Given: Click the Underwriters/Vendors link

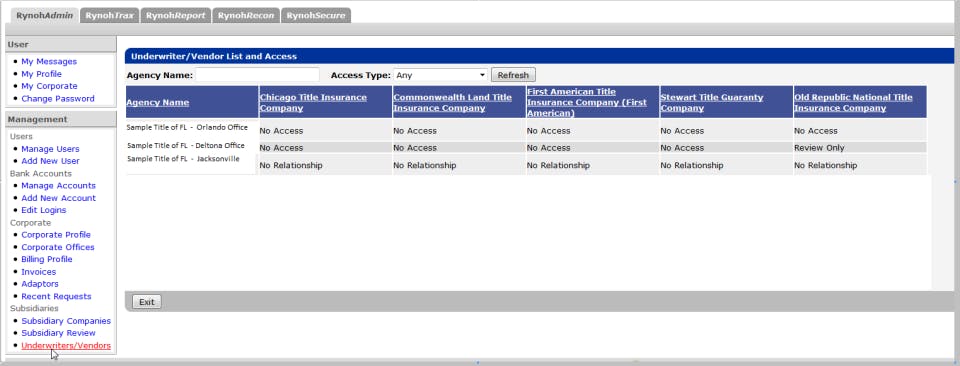Looking at the screenshot, I should pos(66,346).
